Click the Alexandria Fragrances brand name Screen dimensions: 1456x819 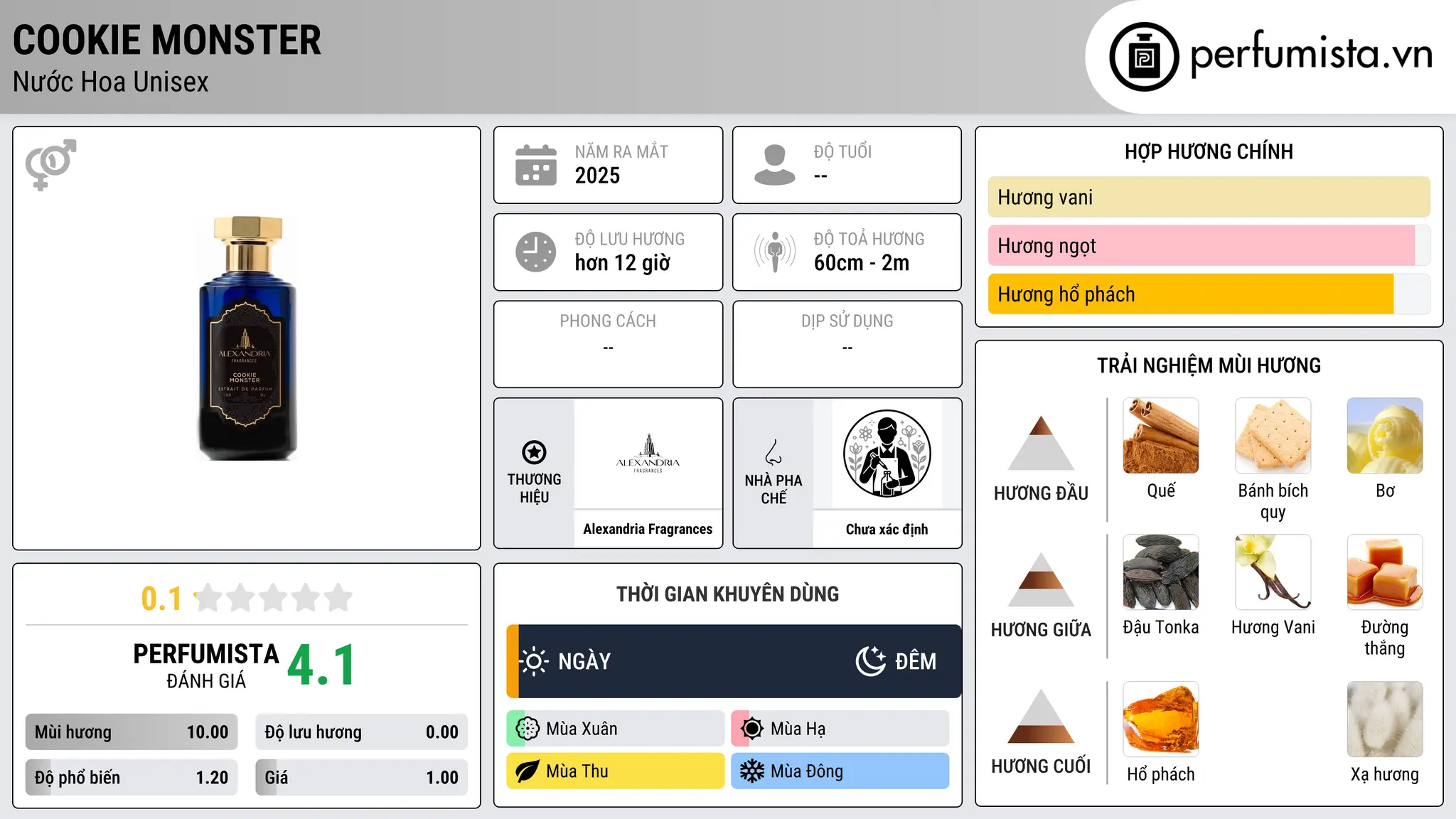coord(648,529)
